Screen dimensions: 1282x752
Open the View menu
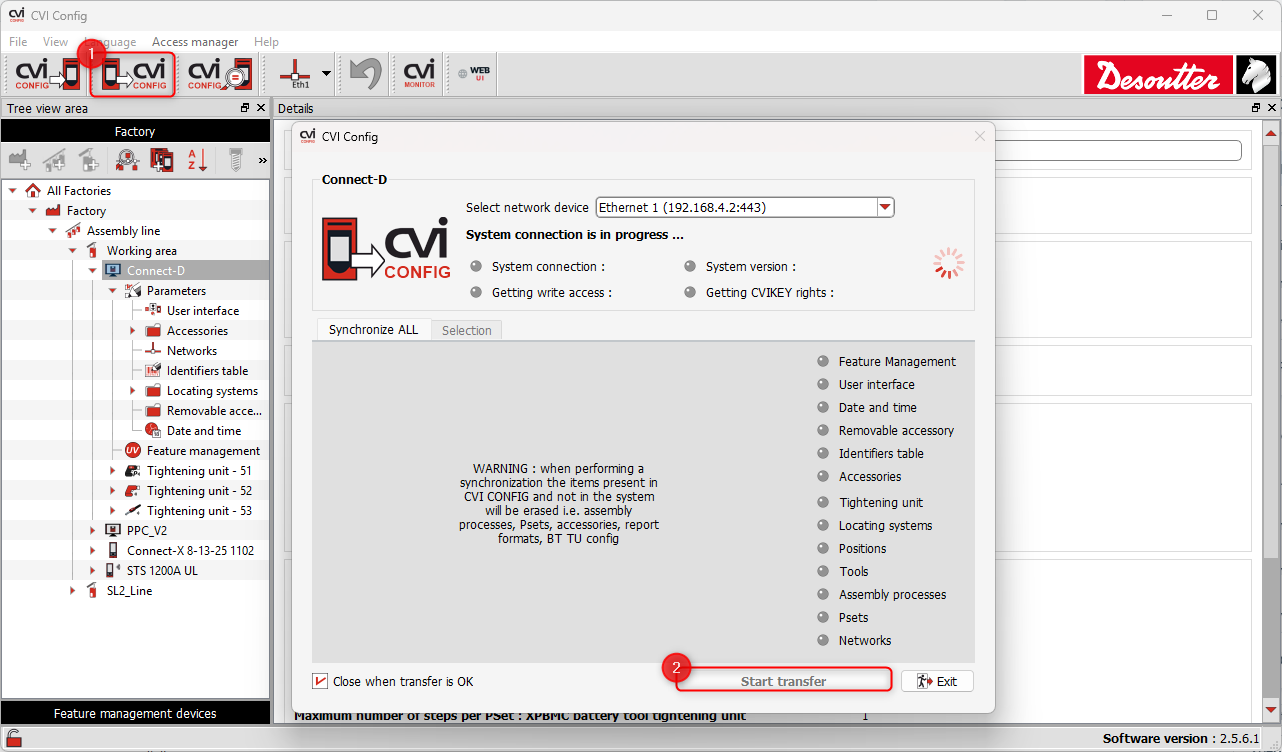(x=55, y=42)
